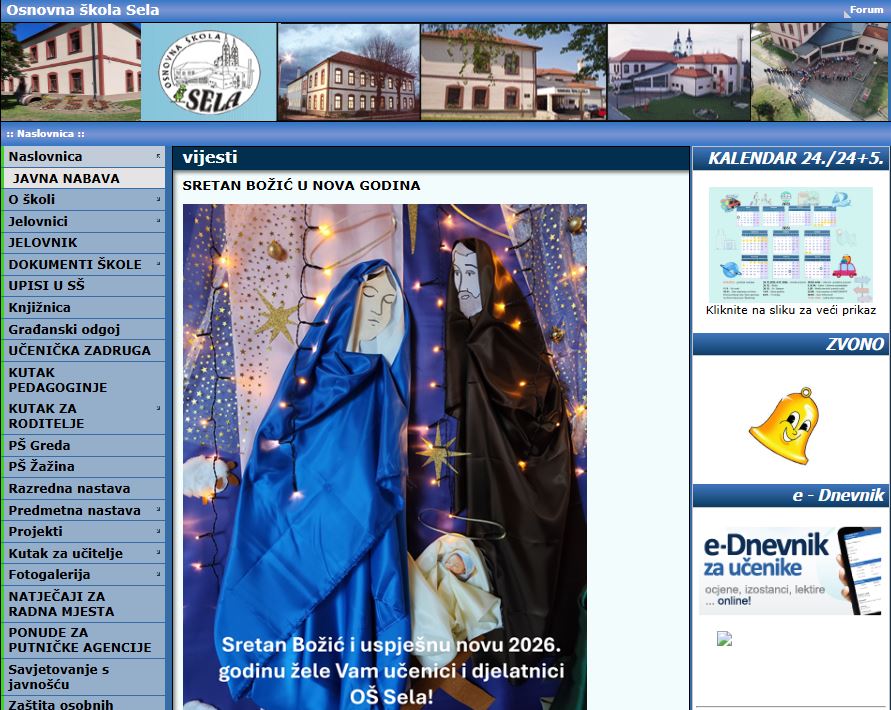Select Knjižnica from the sidebar menu
The image size is (891, 710).
click(40, 307)
